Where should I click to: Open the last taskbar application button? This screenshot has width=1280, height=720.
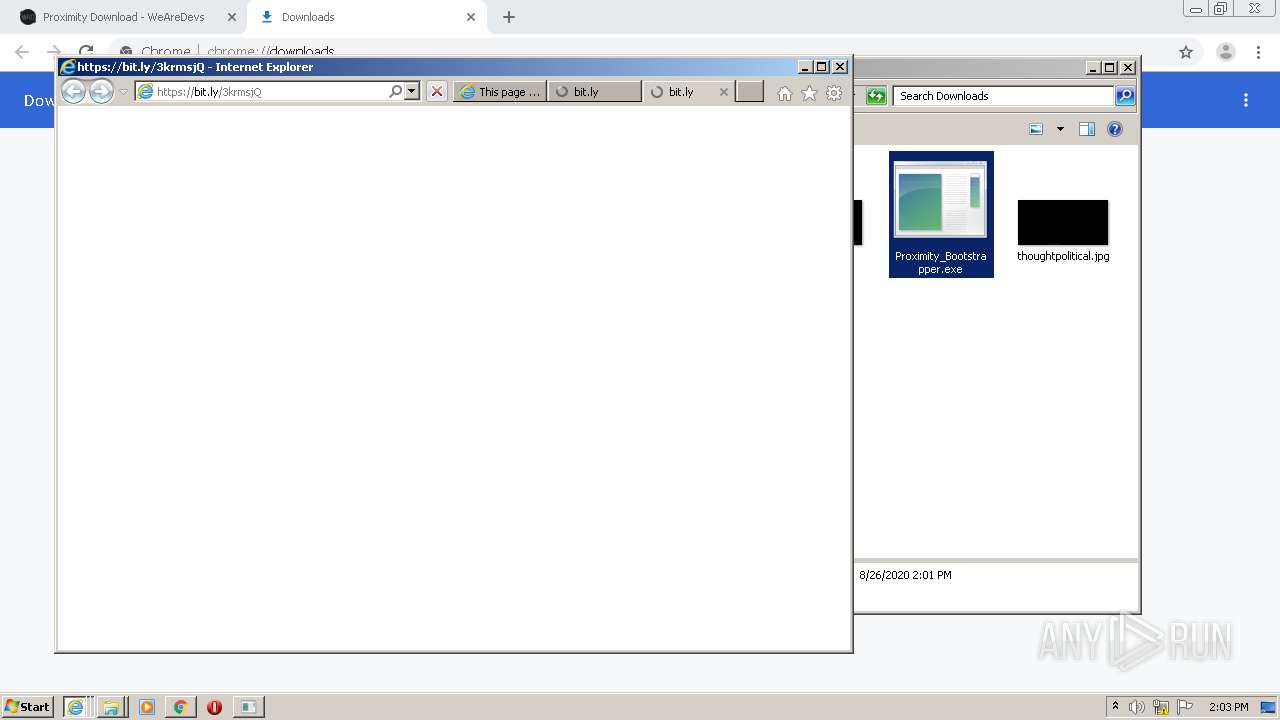(x=248, y=707)
